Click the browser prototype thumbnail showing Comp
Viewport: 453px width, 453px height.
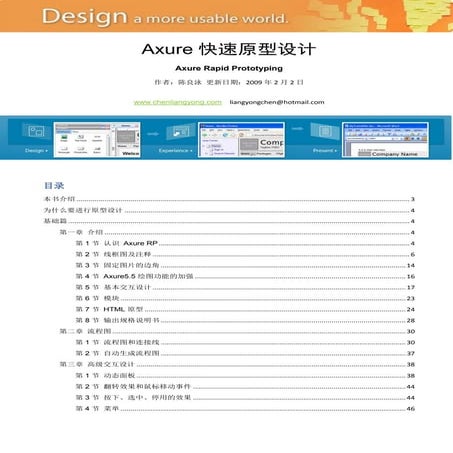pyautogui.click(x=241, y=140)
